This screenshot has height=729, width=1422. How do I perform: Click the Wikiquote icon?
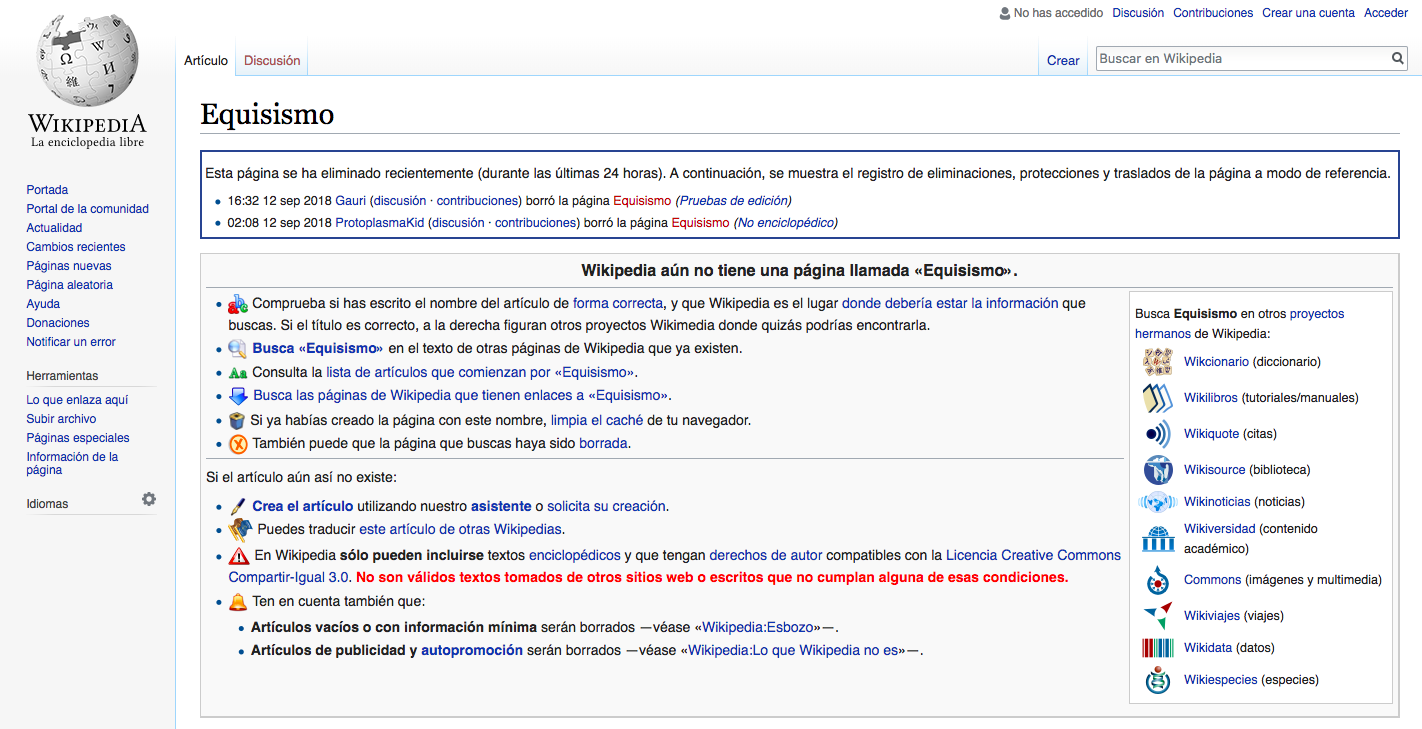[x=1158, y=434]
